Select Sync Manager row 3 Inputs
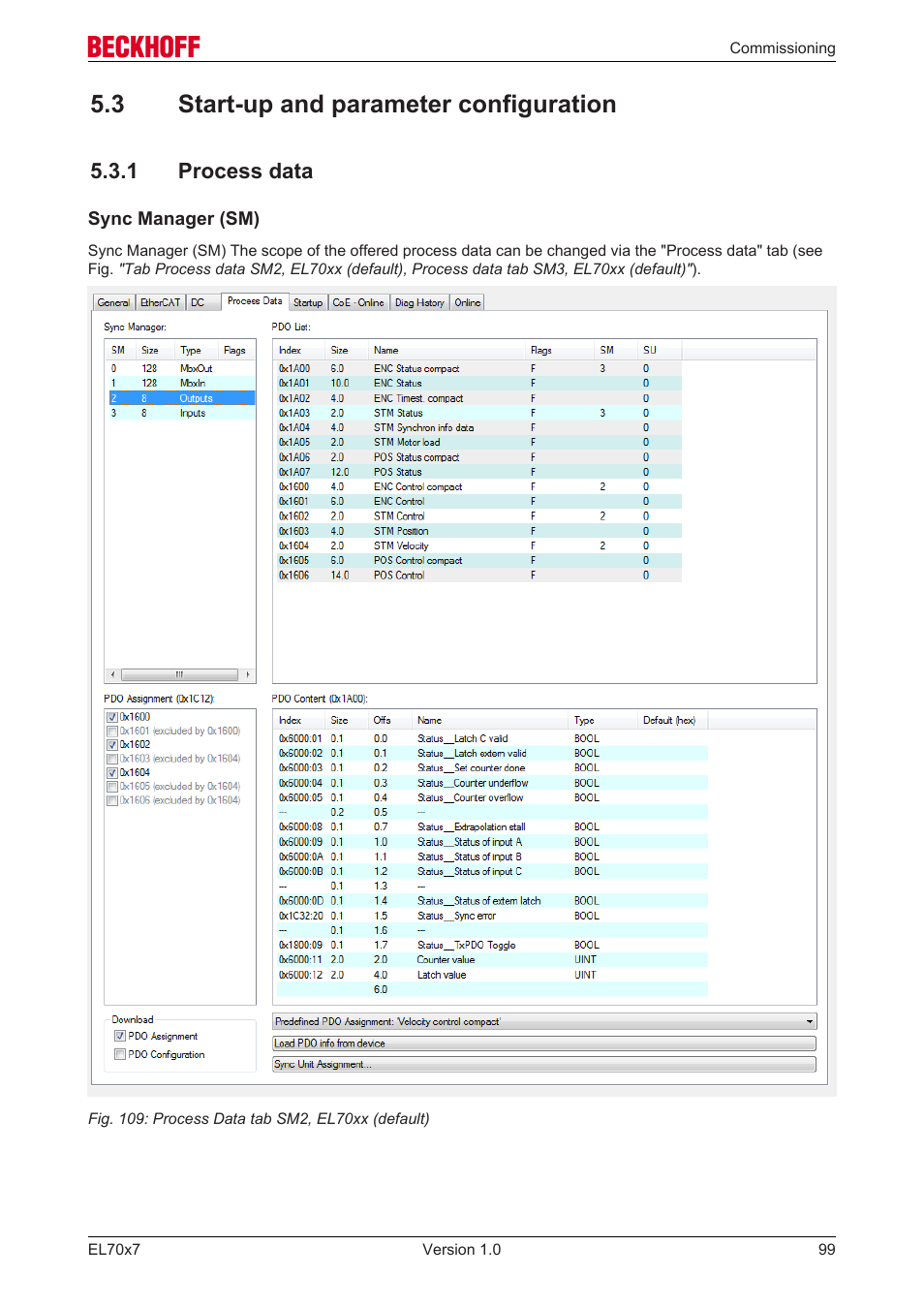This screenshot has height=1308, width=924. tap(180, 413)
